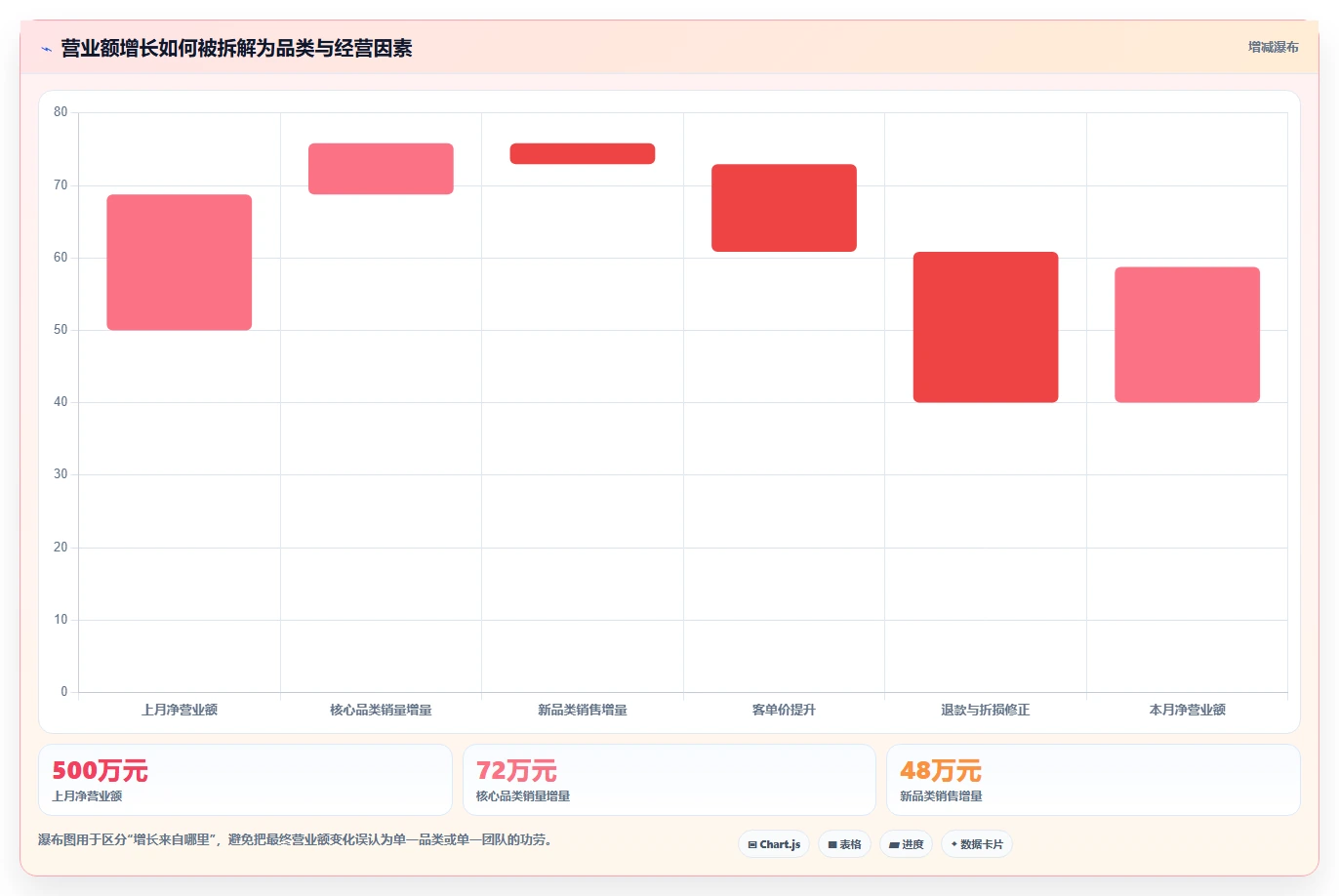Click the footnote text about 瀑布图

pos(298,839)
